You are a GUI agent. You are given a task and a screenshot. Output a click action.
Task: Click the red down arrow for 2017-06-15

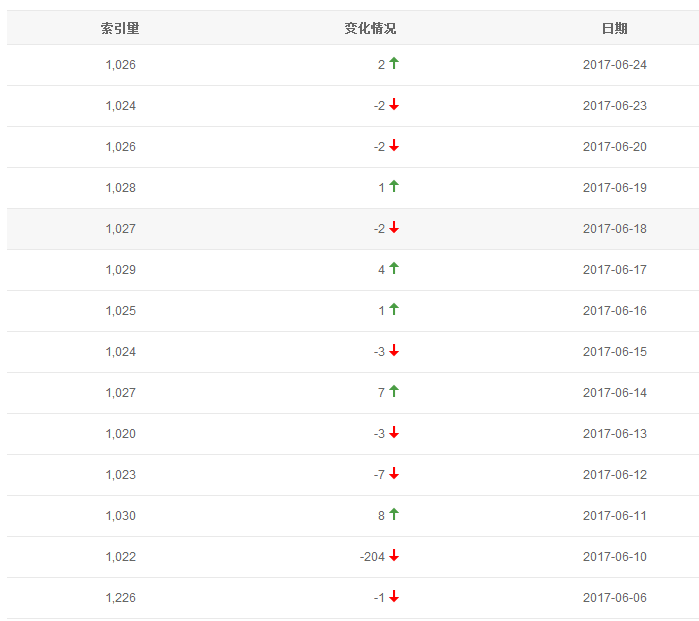[394, 350]
